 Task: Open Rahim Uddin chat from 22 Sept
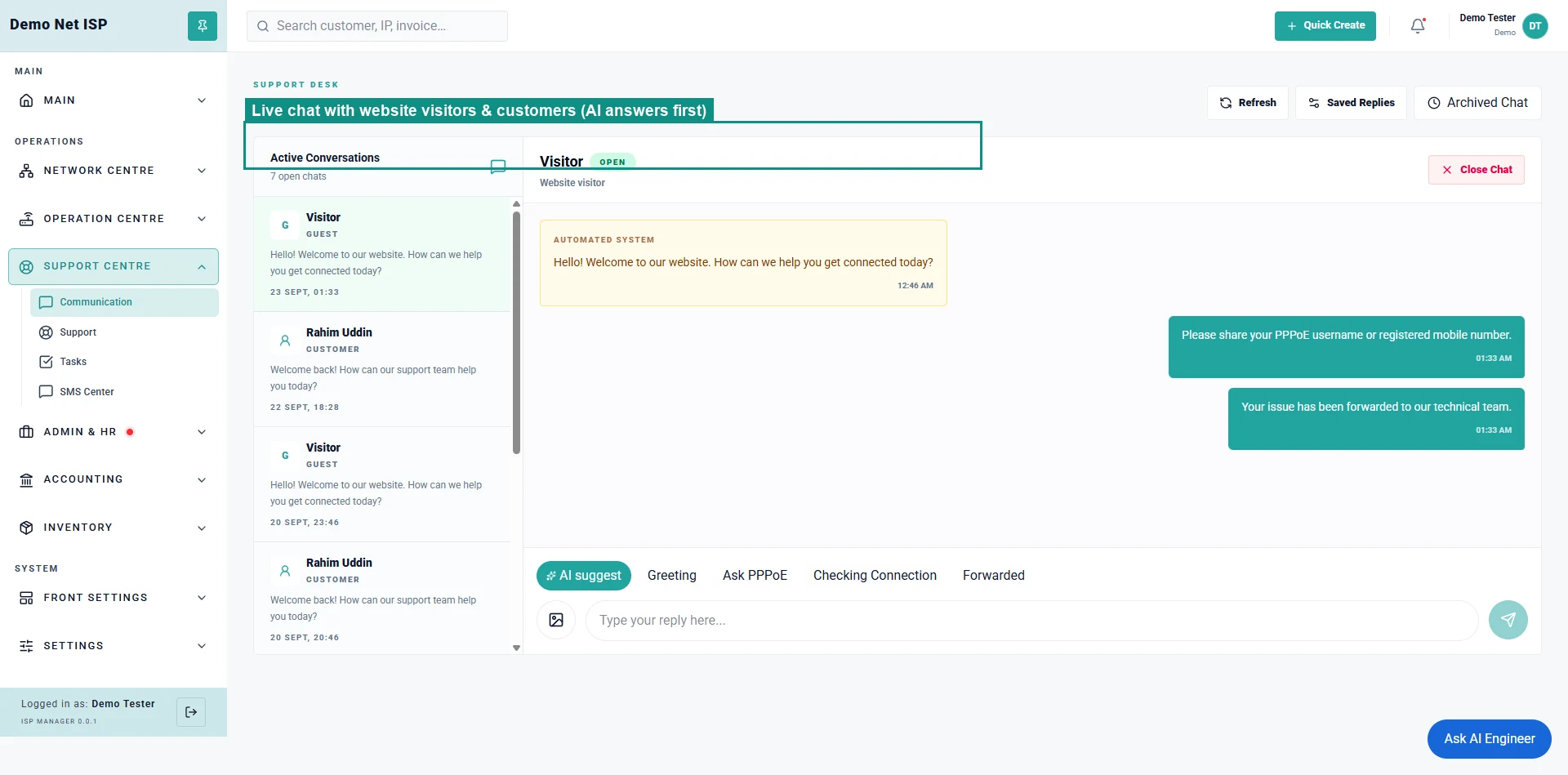click(382, 369)
